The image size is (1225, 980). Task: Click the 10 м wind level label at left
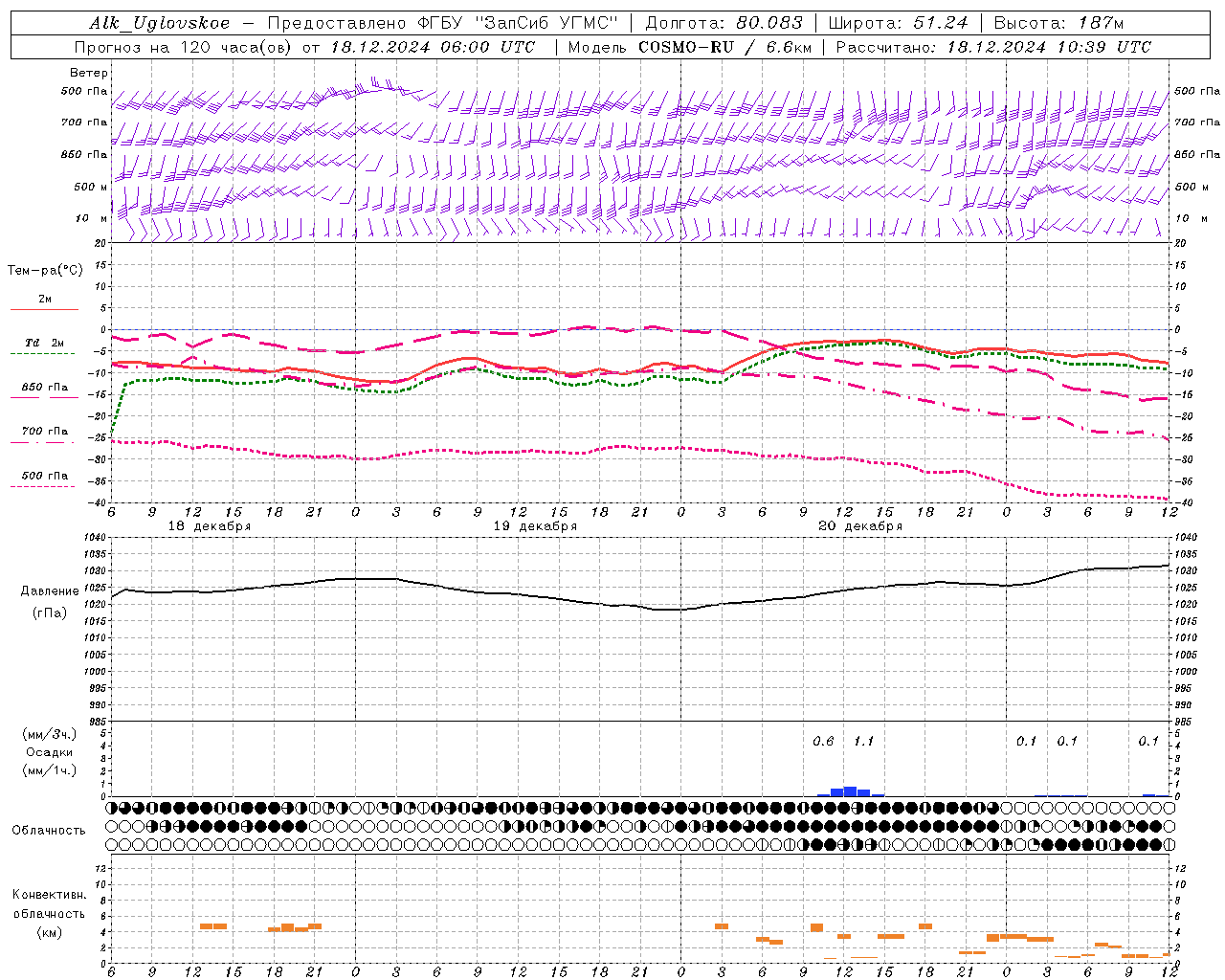point(92,219)
